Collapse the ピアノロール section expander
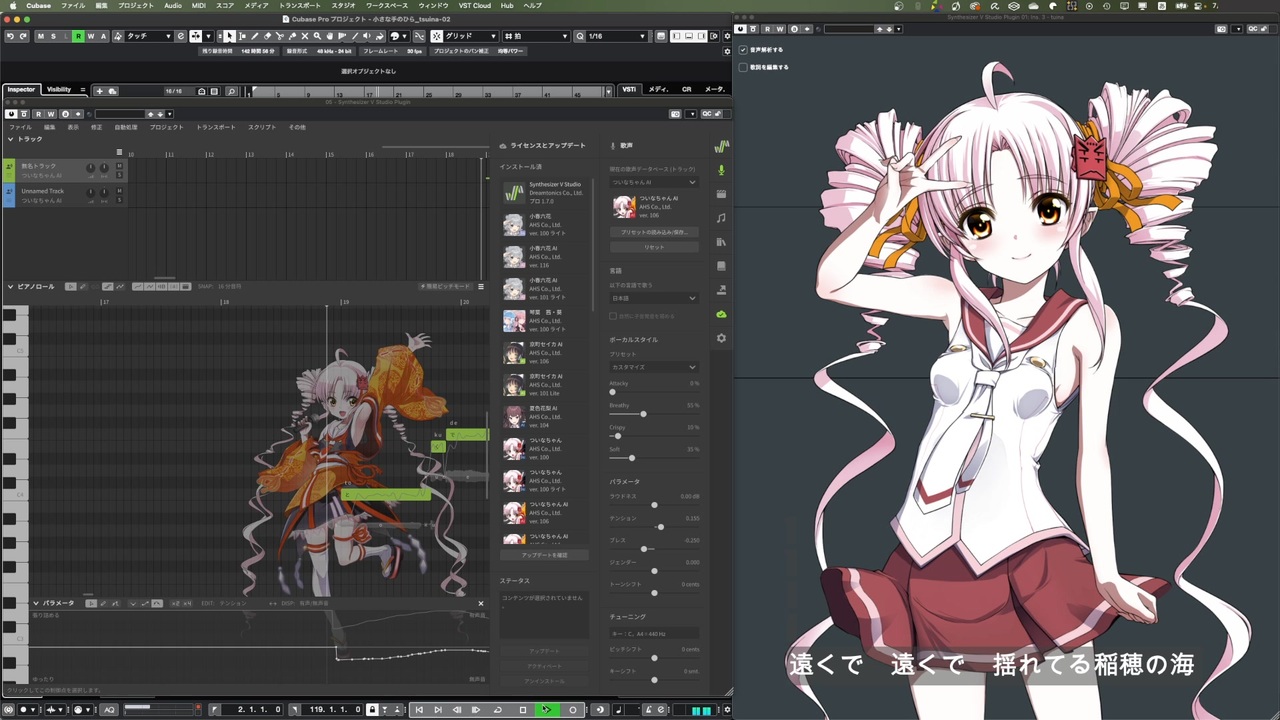This screenshot has width=1280, height=720. [x=10, y=287]
